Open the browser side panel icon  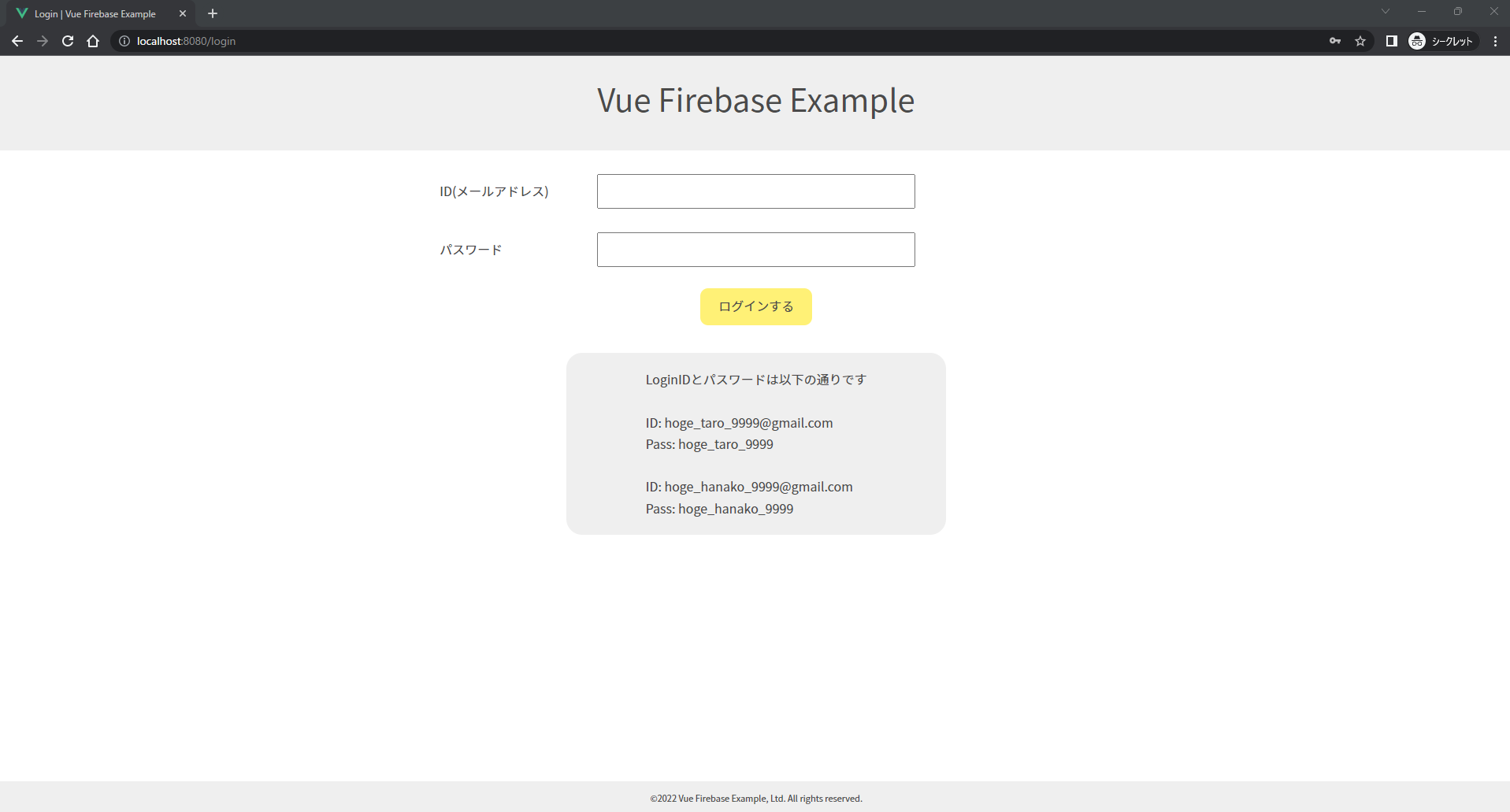point(1391,41)
